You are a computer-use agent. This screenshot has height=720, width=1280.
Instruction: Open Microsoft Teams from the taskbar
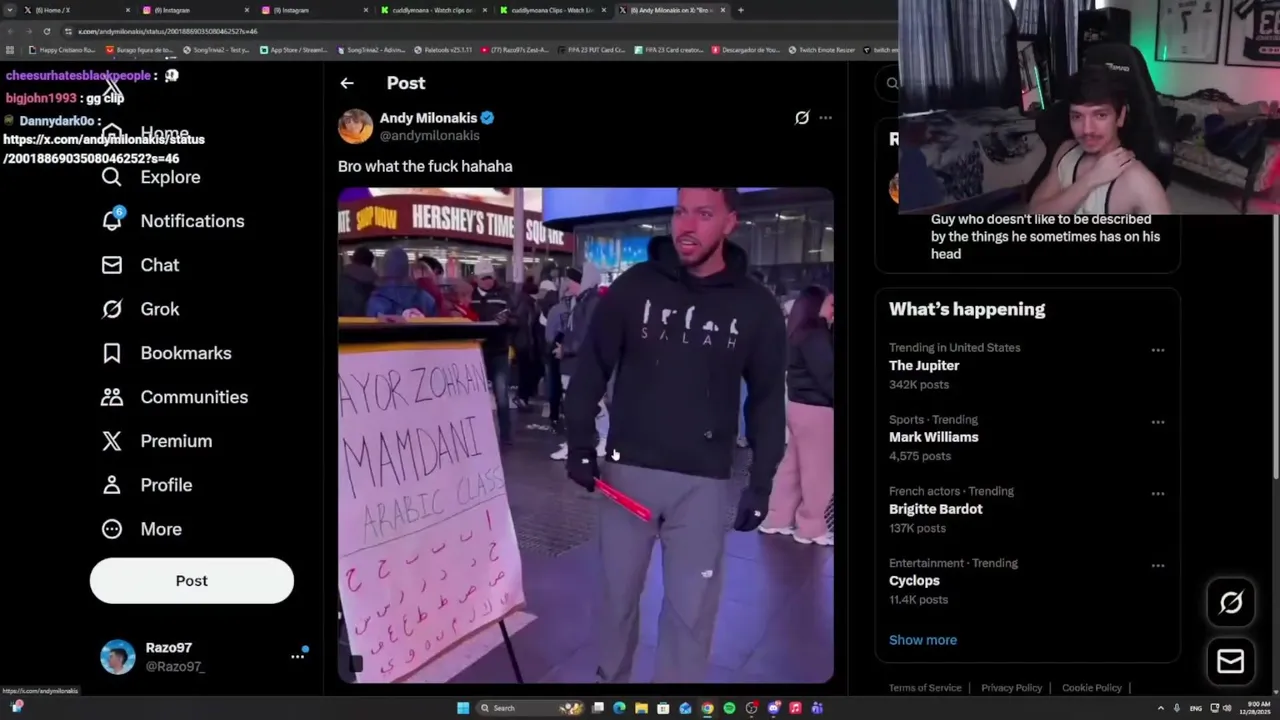coord(817,708)
